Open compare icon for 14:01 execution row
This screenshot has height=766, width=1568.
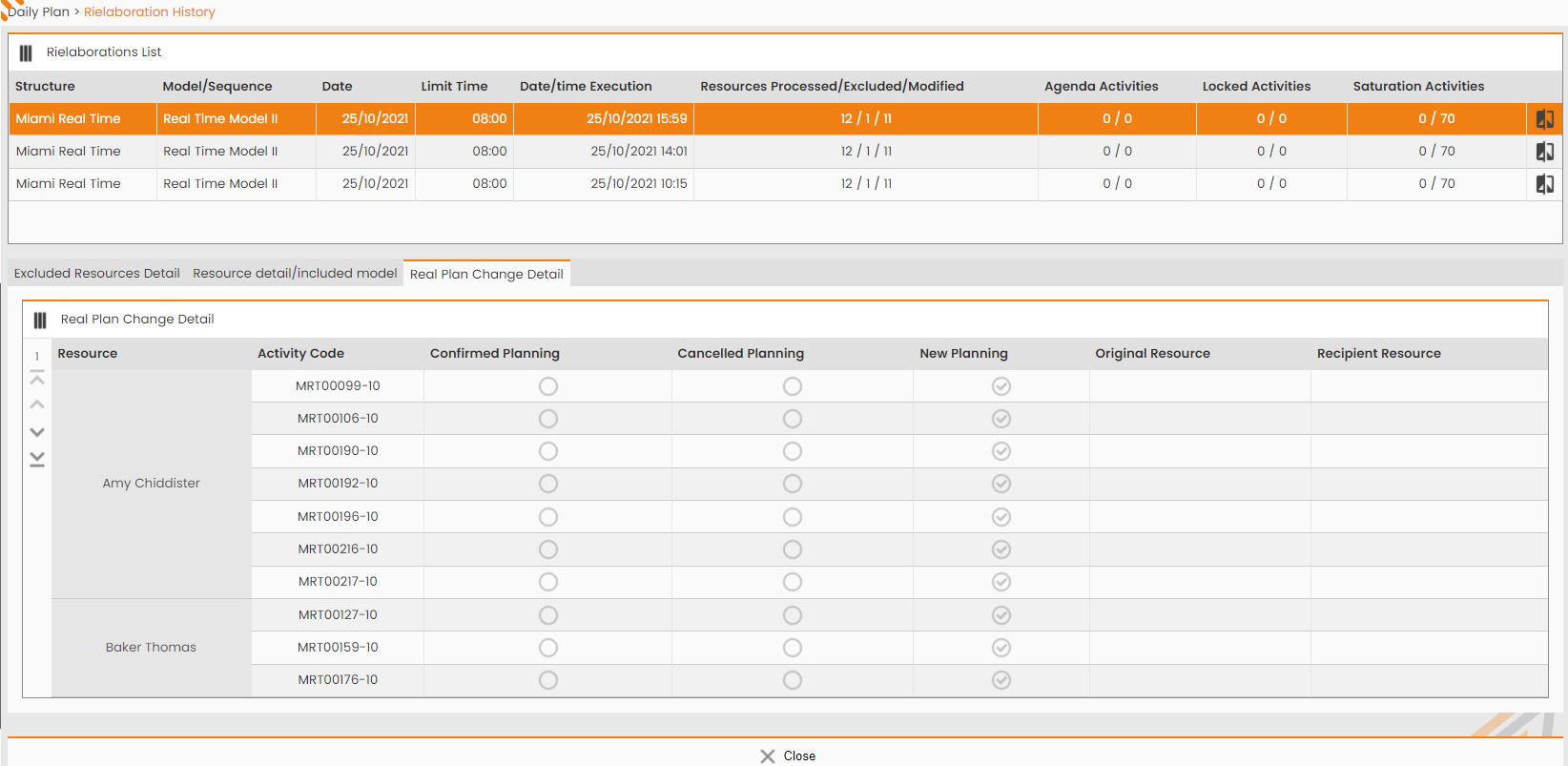click(1544, 152)
